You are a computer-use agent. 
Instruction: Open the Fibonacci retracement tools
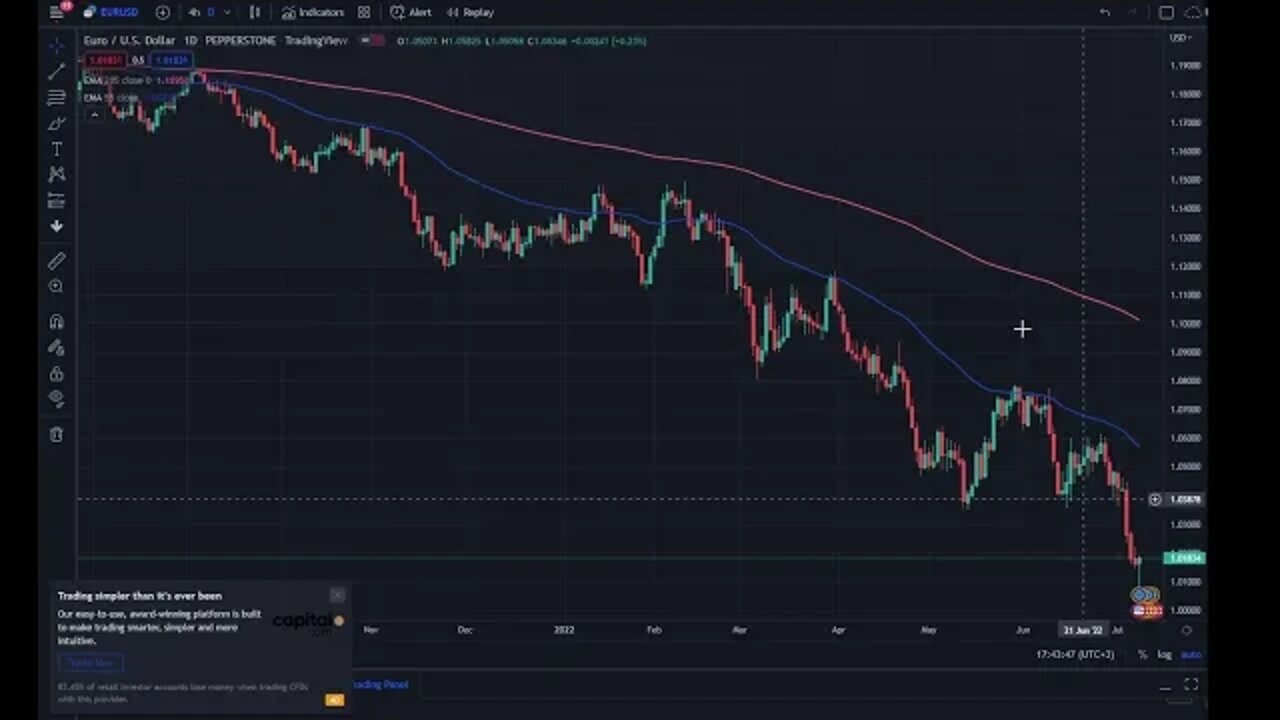coord(57,97)
